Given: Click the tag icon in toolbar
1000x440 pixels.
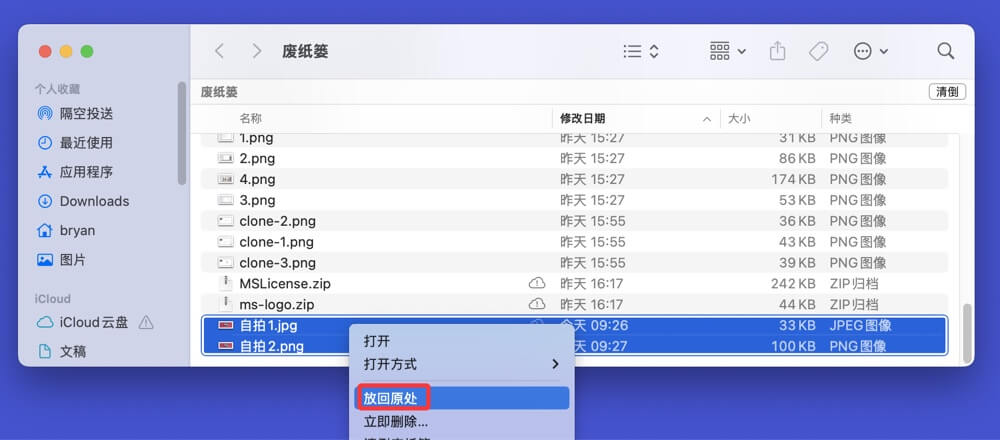Looking at the screenshot, I should [818, 52].
